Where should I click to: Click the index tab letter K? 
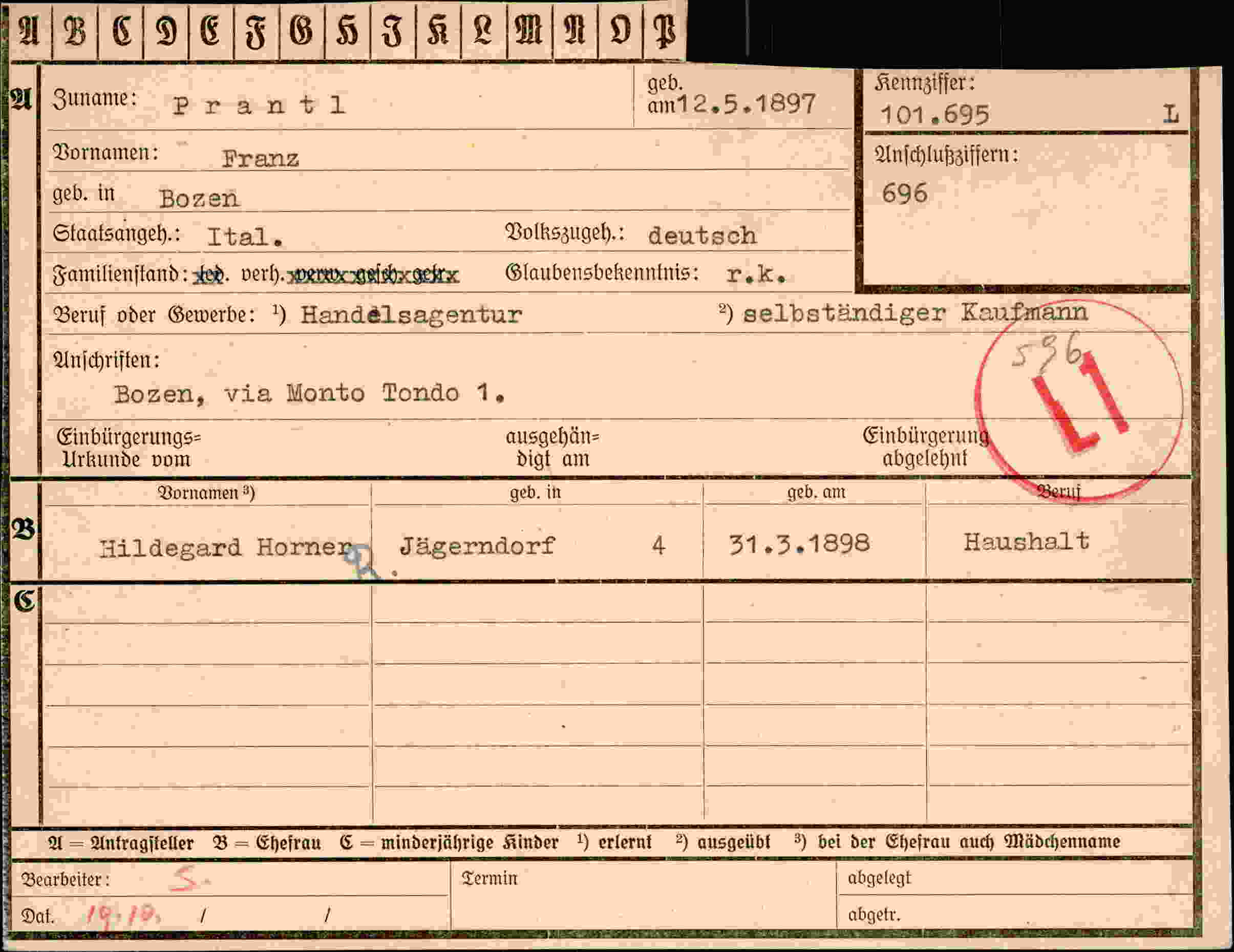tap(438, 30)
